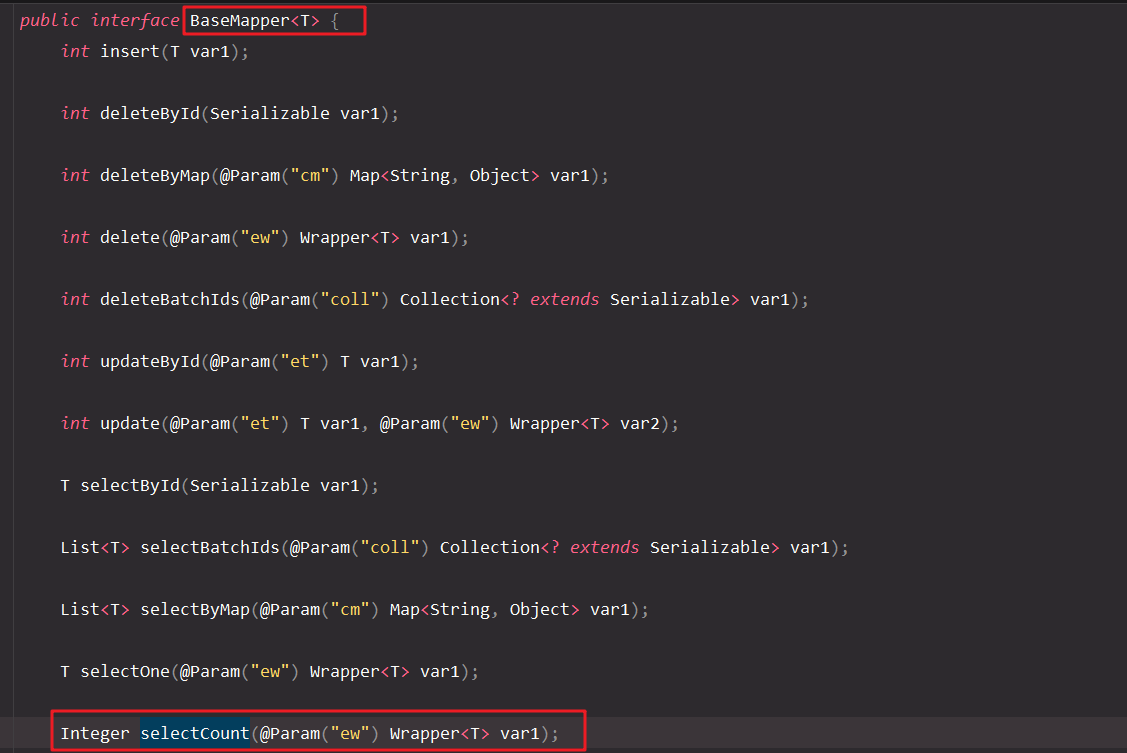Viewport: 1127px width, 753px height.
Task: Select the selectCount method name
Action: click(194, 733)
